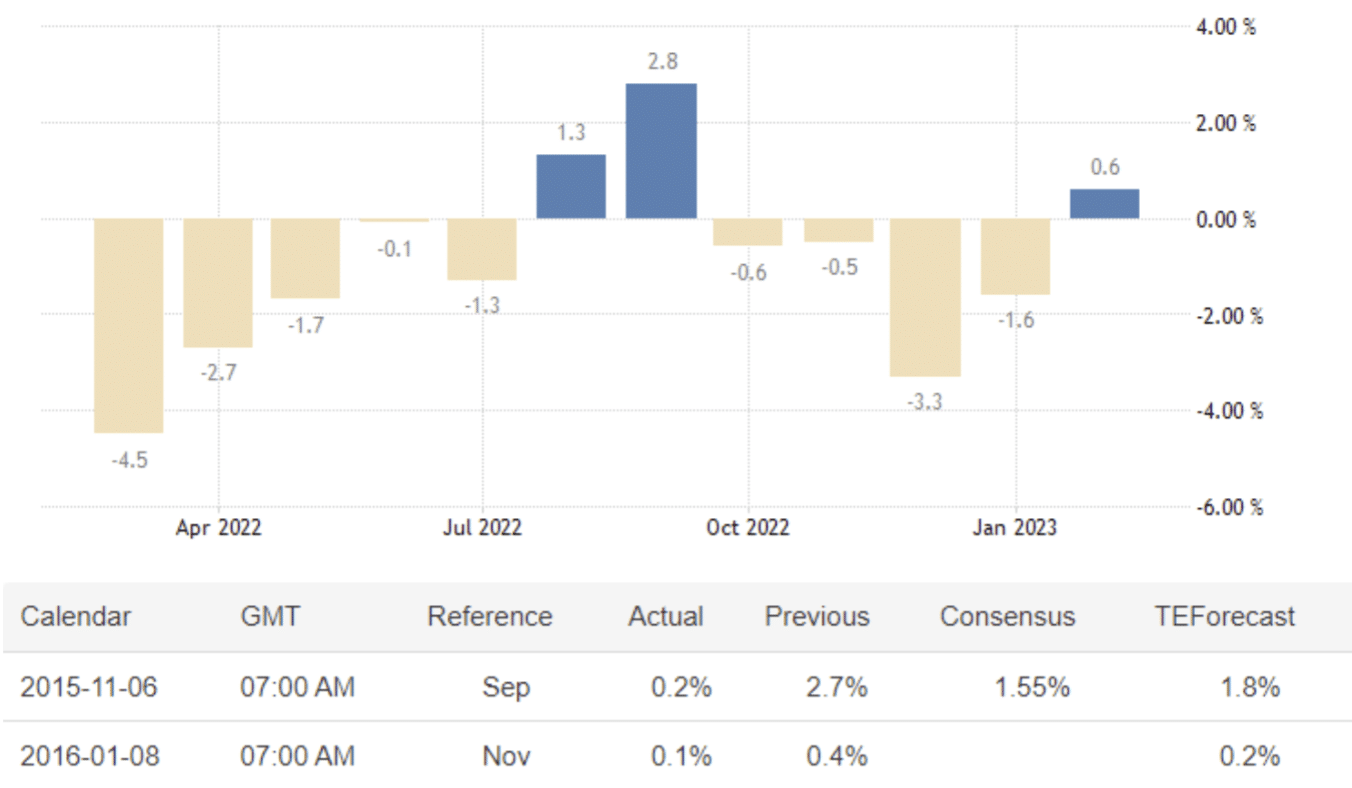Click the Nov reference cell
Screen dimensions: 1352x788
pyautogui.click(x=506, y=756)
